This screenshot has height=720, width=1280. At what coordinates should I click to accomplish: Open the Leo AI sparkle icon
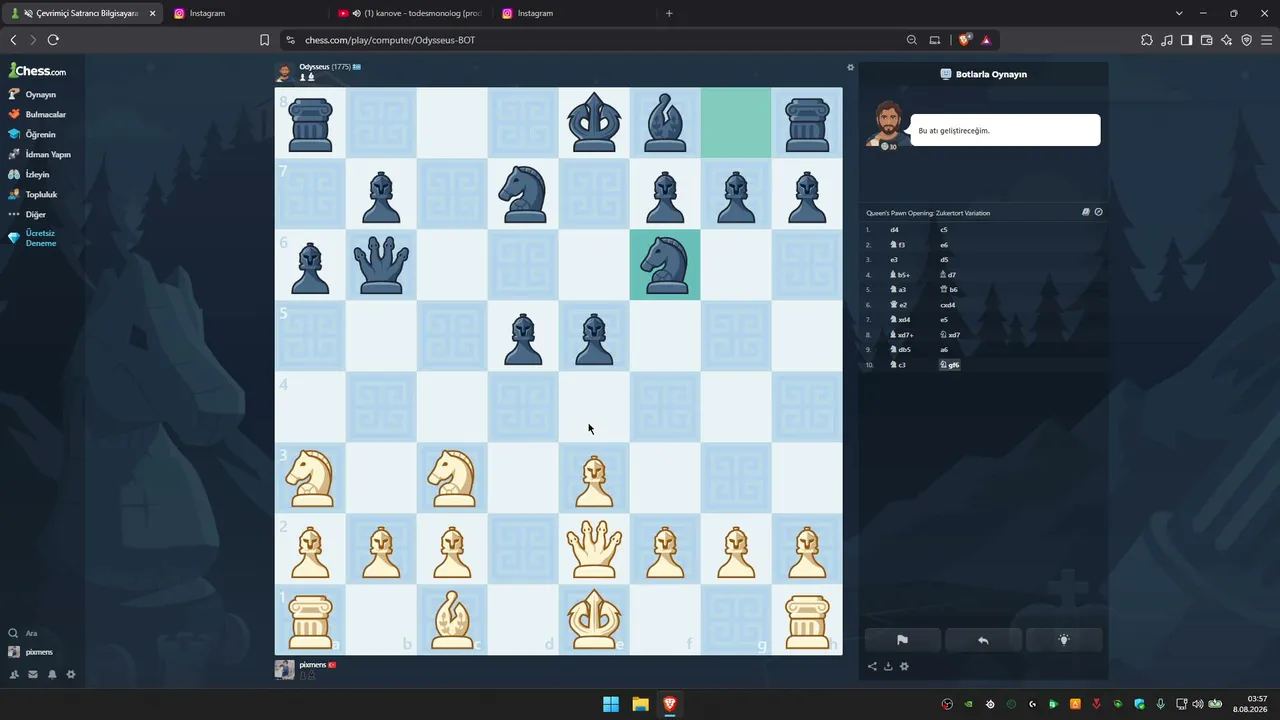[1226, 40]
